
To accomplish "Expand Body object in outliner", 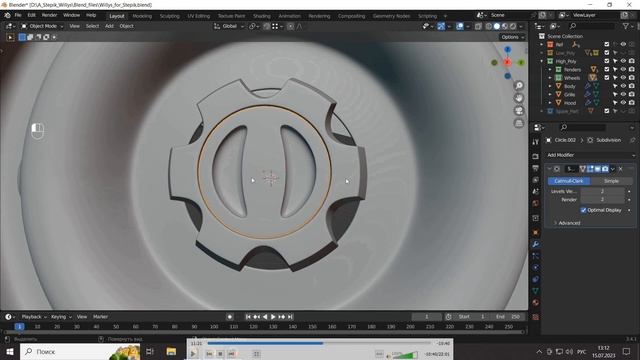I will click(x=550, y=86).
